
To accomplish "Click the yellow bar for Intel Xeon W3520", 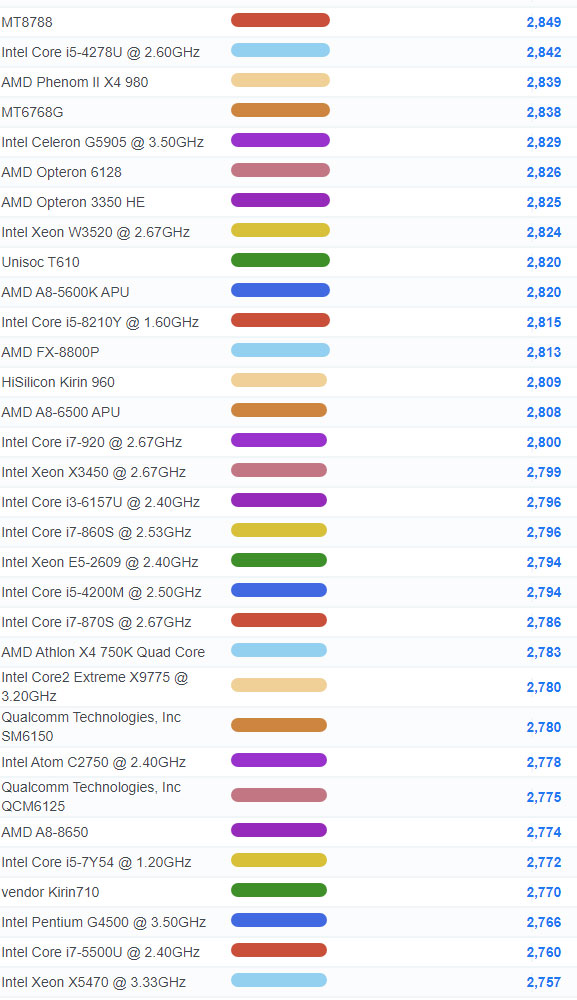I will click(281, 230).
